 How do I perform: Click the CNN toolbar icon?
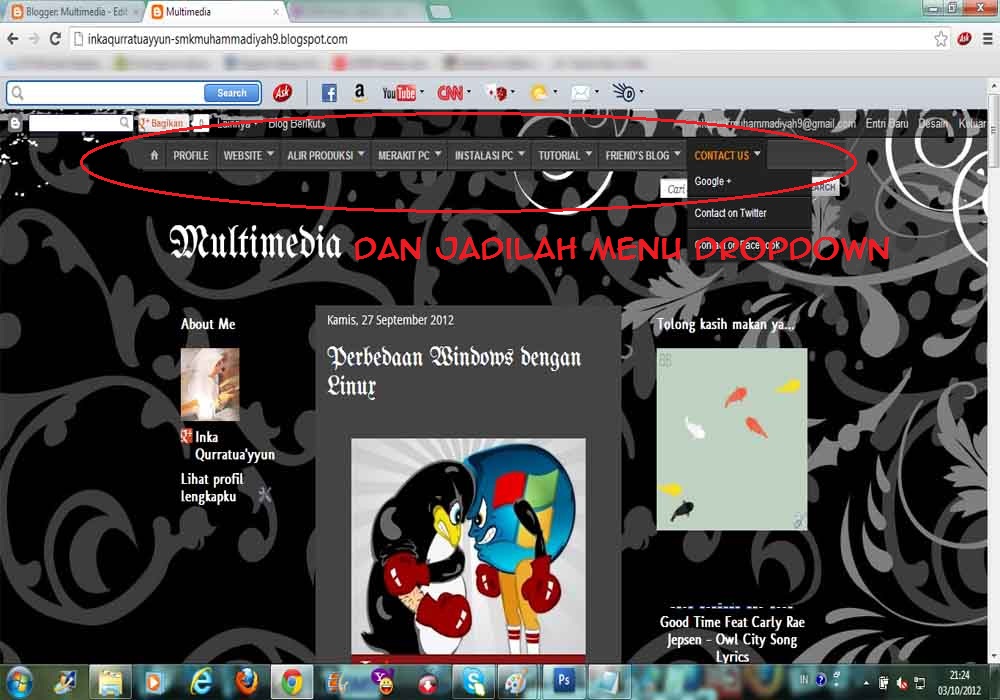click(450, 93)
